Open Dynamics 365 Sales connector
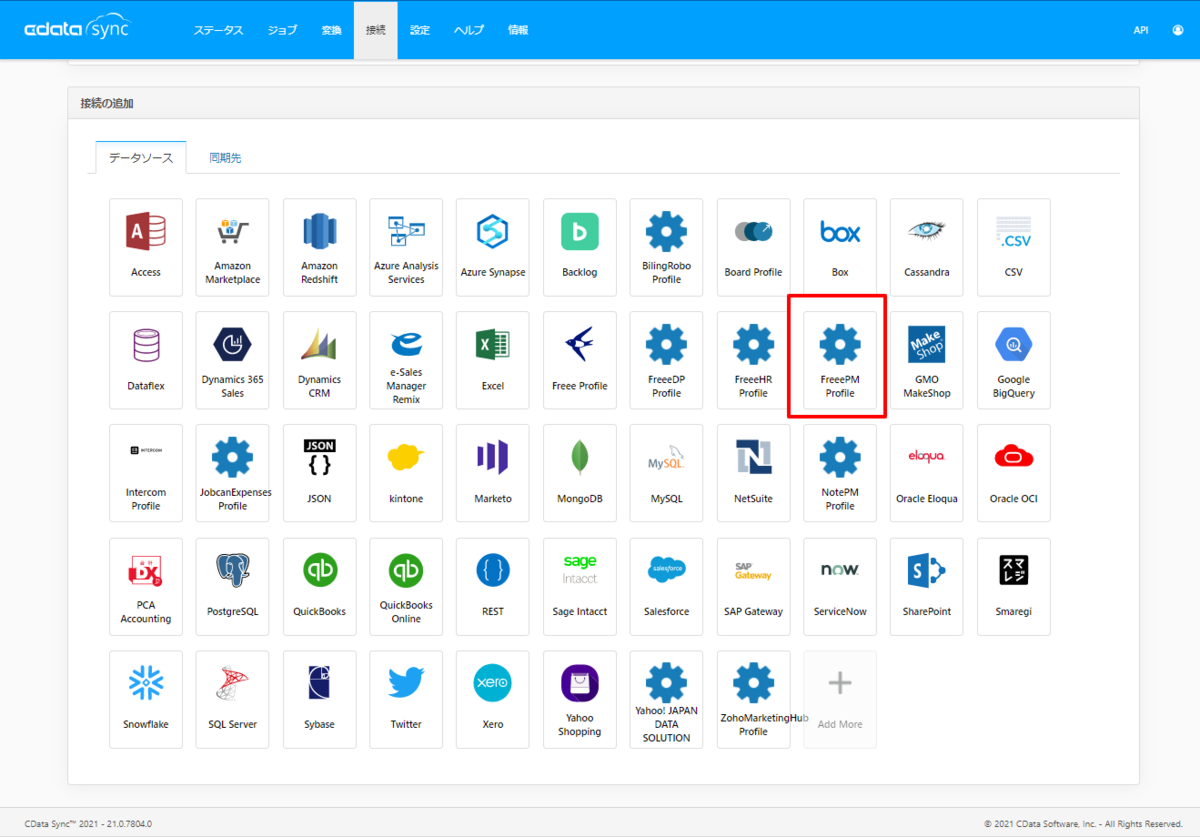The height and width of the screenshot is (837, 1200). coord(232,360)
